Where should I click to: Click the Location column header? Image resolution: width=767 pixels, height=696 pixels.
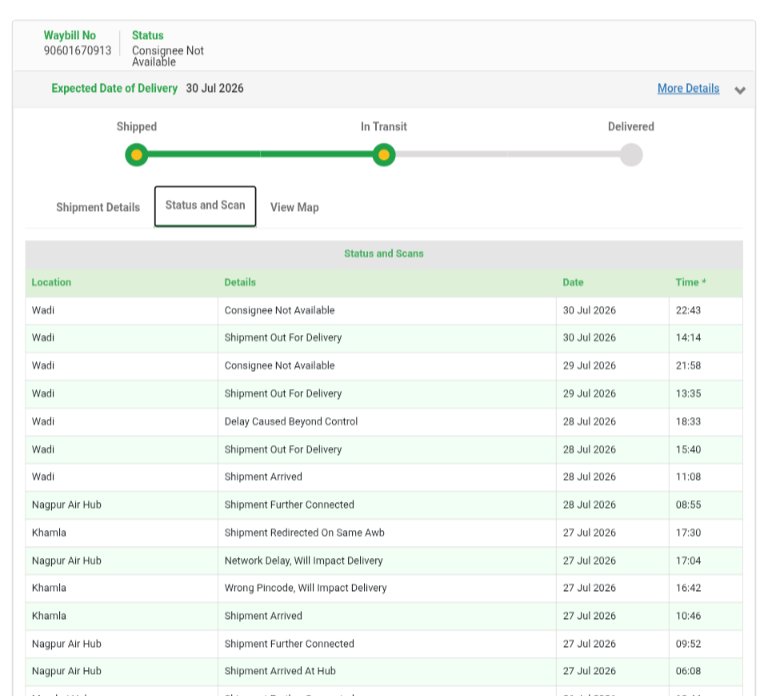51,282
